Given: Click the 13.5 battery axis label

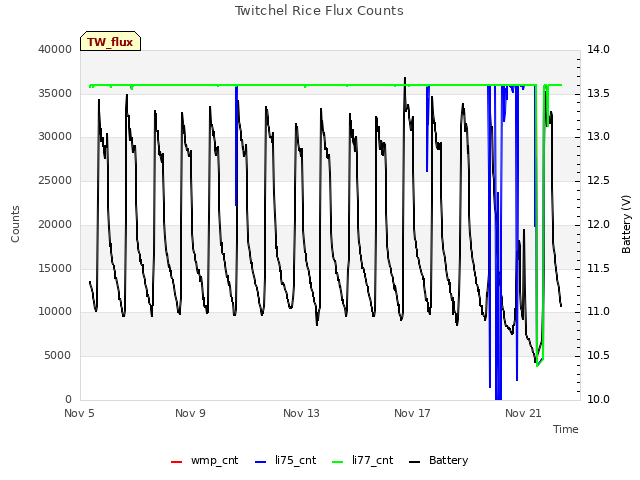Looking at the screenshot, I should pos(598,93).
